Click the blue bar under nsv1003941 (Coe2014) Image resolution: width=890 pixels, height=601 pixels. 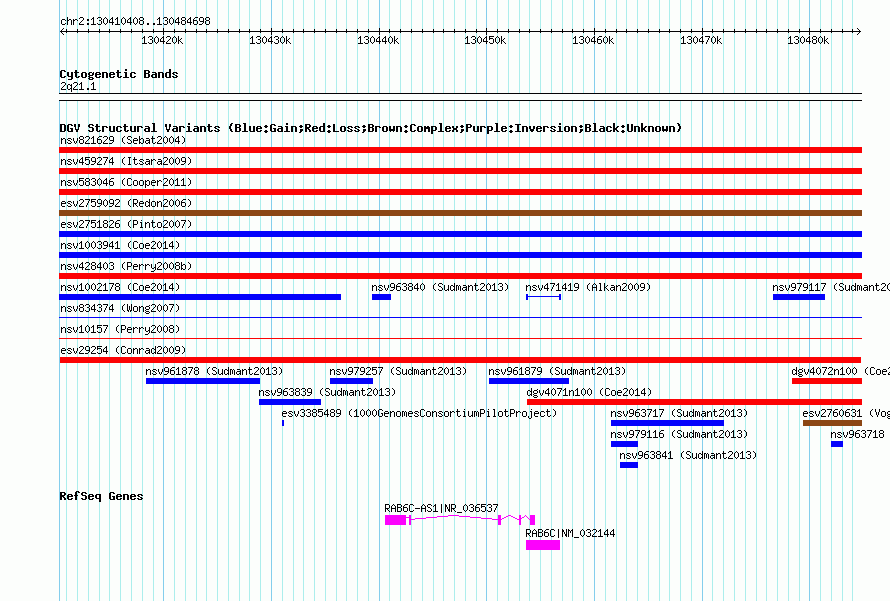460,255
